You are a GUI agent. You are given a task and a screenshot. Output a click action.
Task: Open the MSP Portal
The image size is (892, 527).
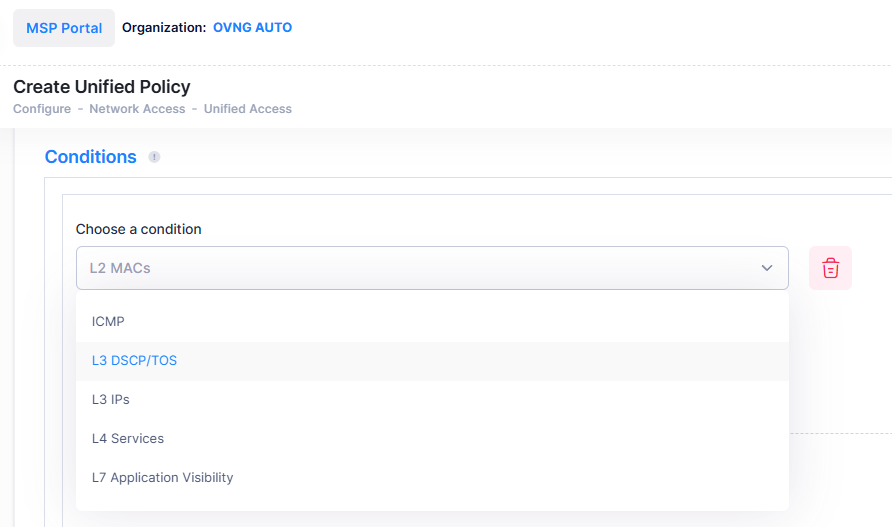(x=64, y=28)
